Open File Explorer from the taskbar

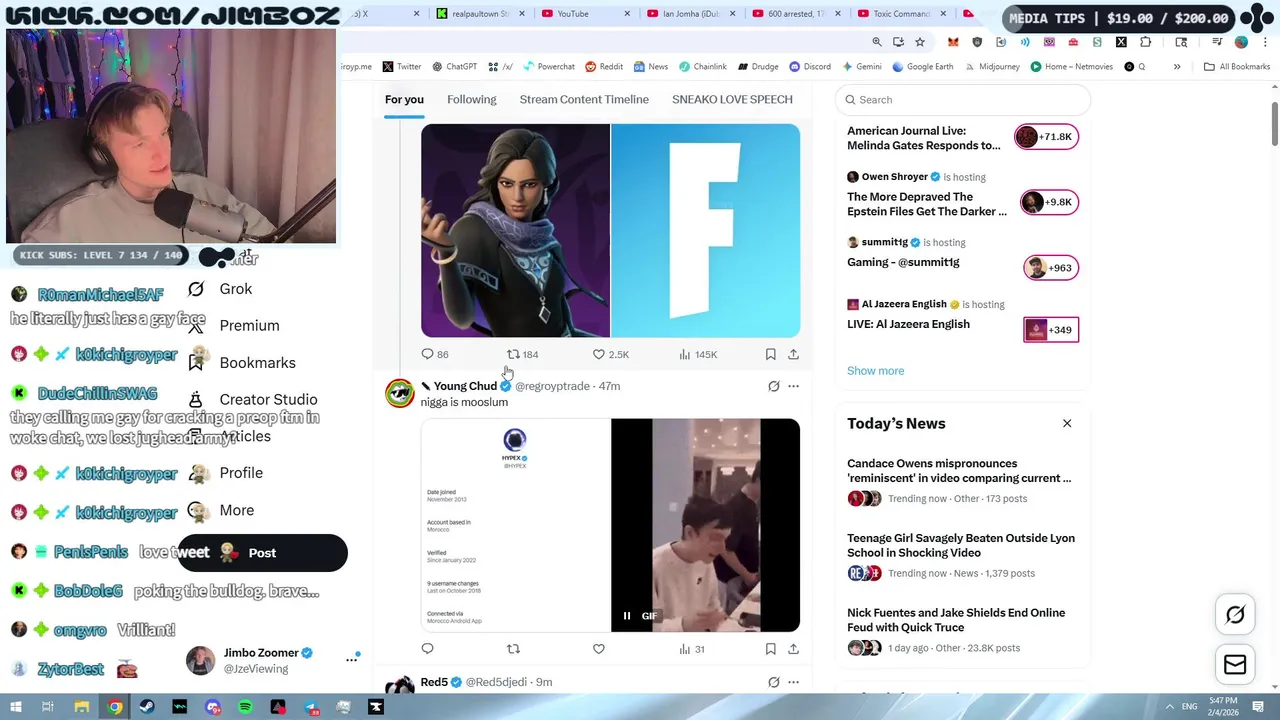pyautogui.click(x=82, y=707)
